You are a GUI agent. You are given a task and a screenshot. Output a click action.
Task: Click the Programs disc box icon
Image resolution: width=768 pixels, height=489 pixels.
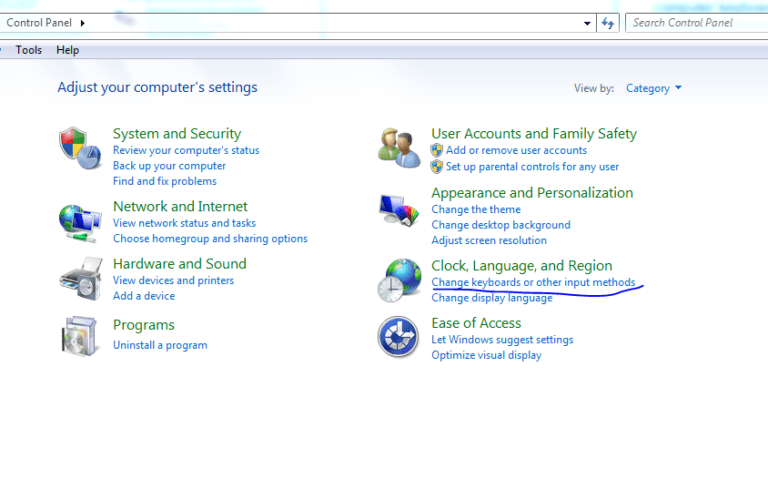pyautogui.click(x=79, y=336)
